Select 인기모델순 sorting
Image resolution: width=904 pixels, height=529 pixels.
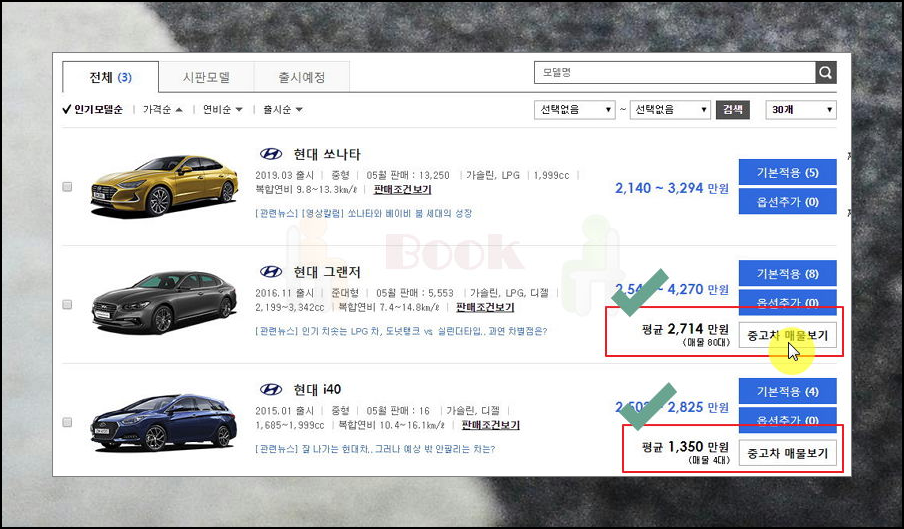click(x=93, y=109)
